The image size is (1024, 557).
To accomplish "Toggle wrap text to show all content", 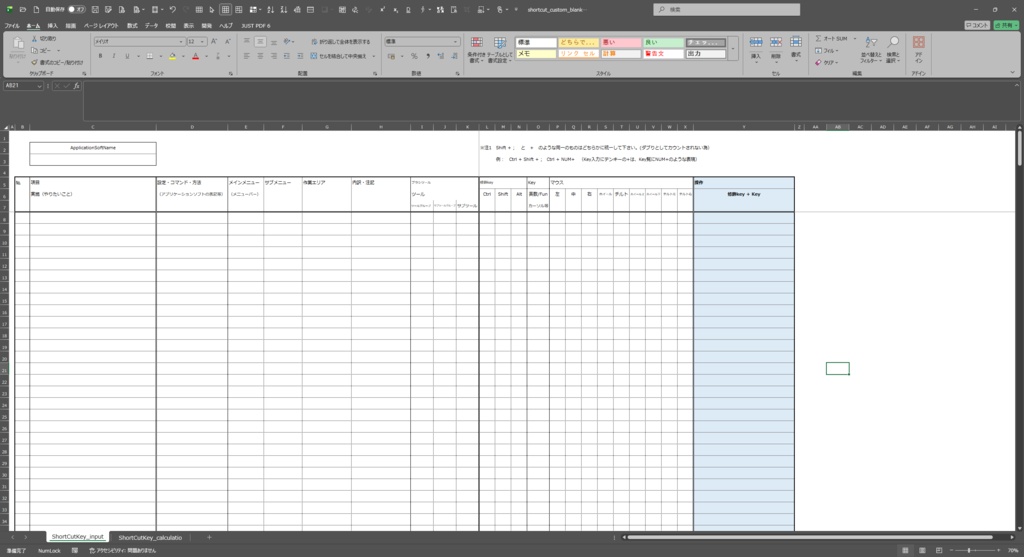I will coord(340,41).
